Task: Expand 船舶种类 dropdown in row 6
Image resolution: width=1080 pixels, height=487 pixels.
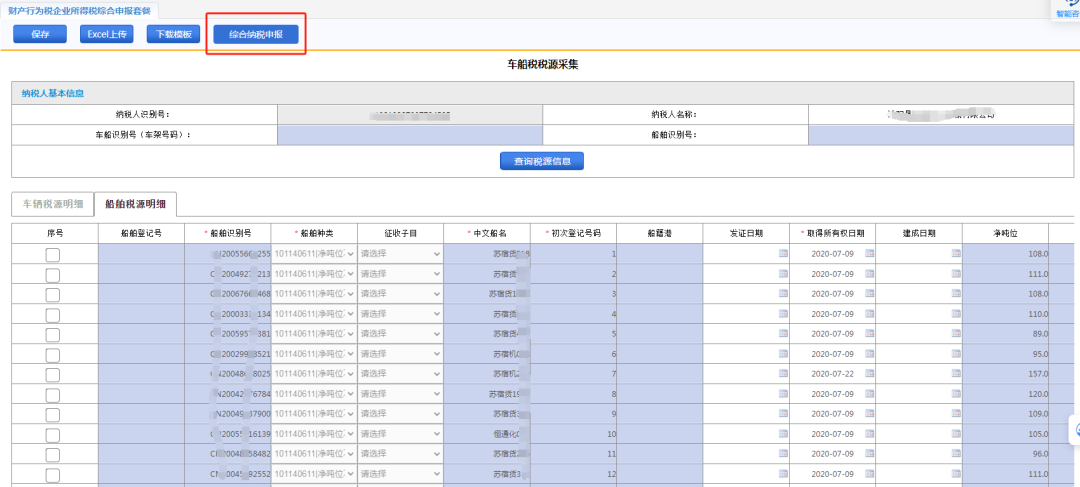Action: 314,354
